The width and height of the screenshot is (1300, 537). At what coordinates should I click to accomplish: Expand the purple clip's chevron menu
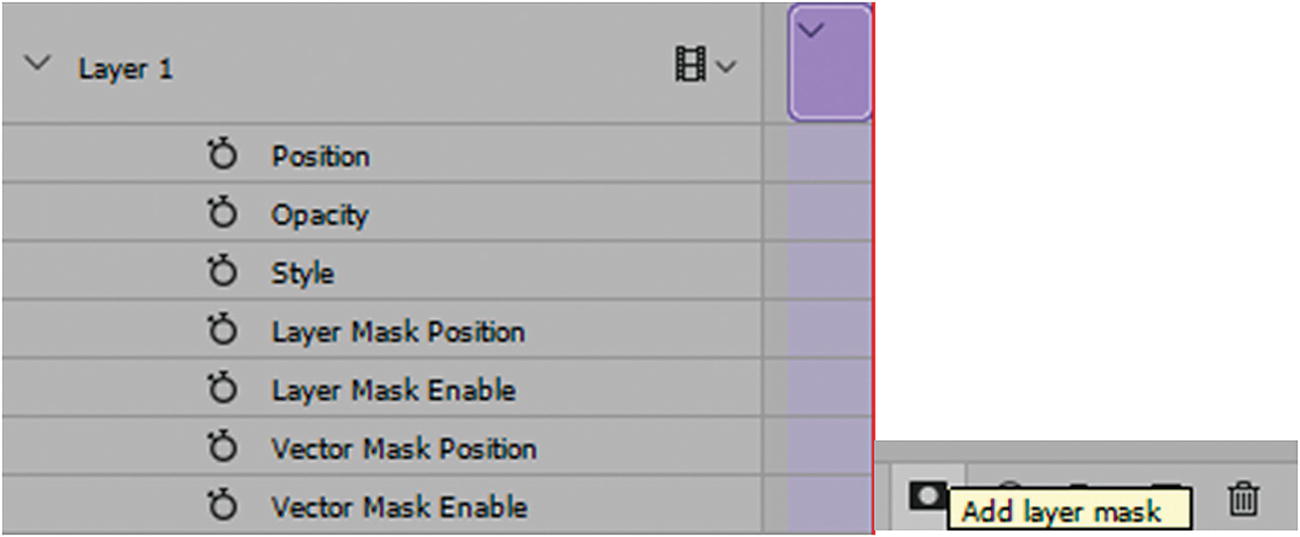[812, 31]
